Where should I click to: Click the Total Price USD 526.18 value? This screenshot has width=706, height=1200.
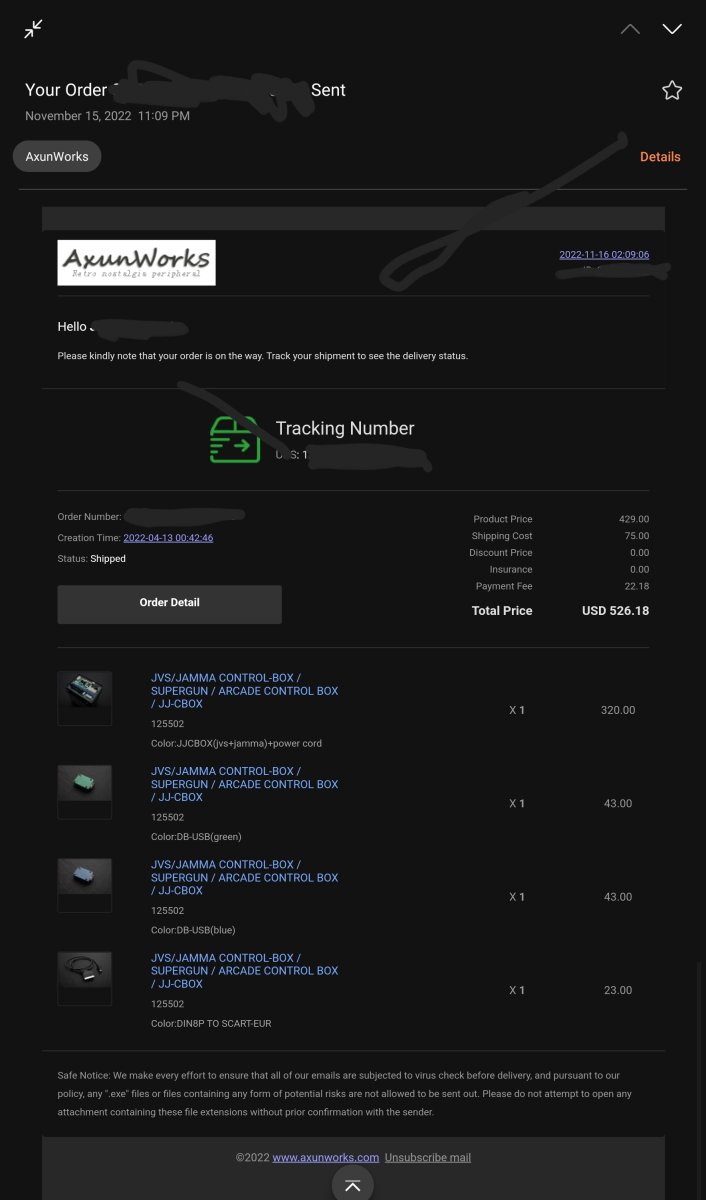(615, 611)
